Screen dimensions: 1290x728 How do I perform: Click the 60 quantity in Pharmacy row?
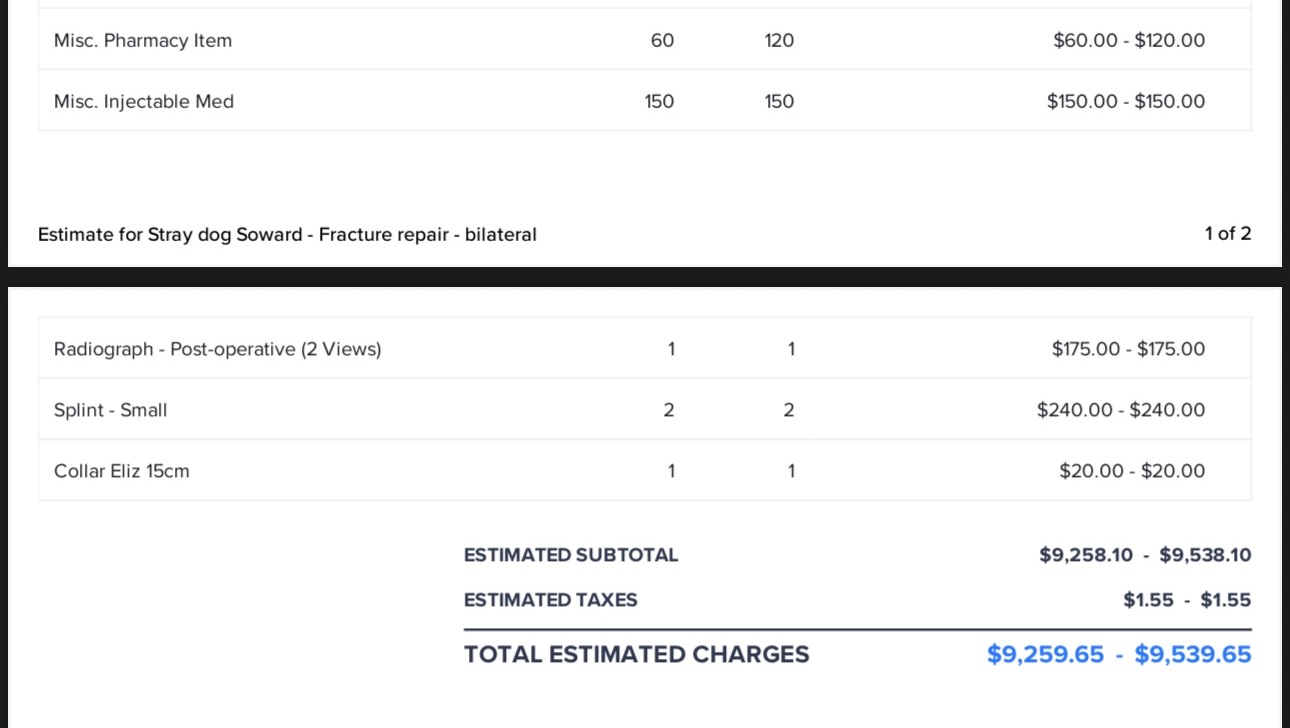662,41
